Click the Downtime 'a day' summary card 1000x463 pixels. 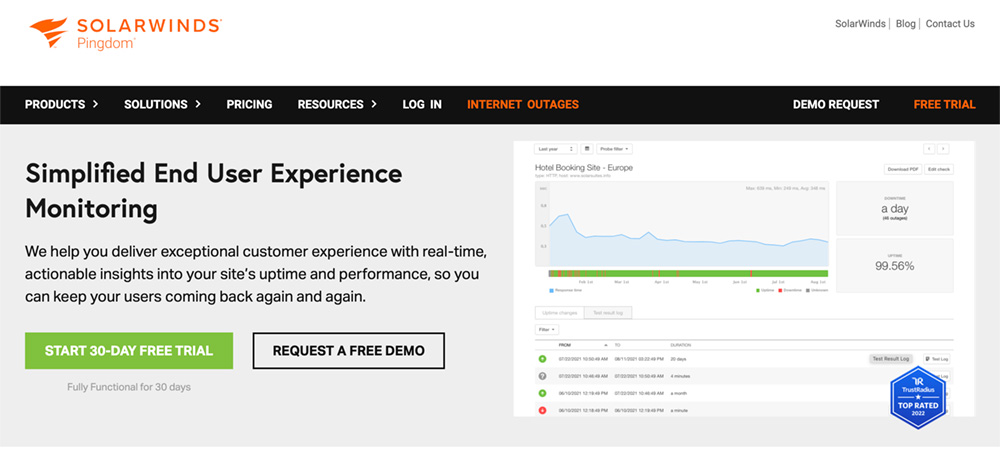[895, 208]
